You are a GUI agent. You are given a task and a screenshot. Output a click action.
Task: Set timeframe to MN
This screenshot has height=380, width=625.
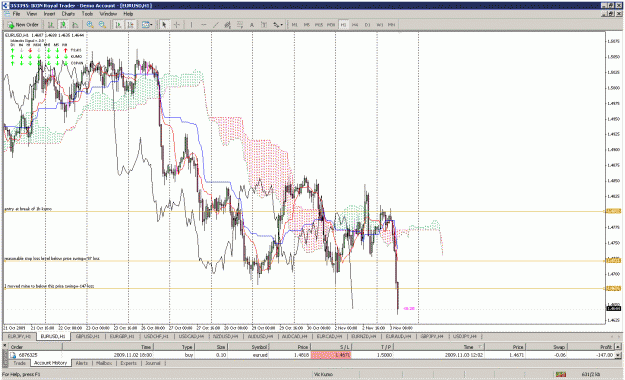[391, 25]
